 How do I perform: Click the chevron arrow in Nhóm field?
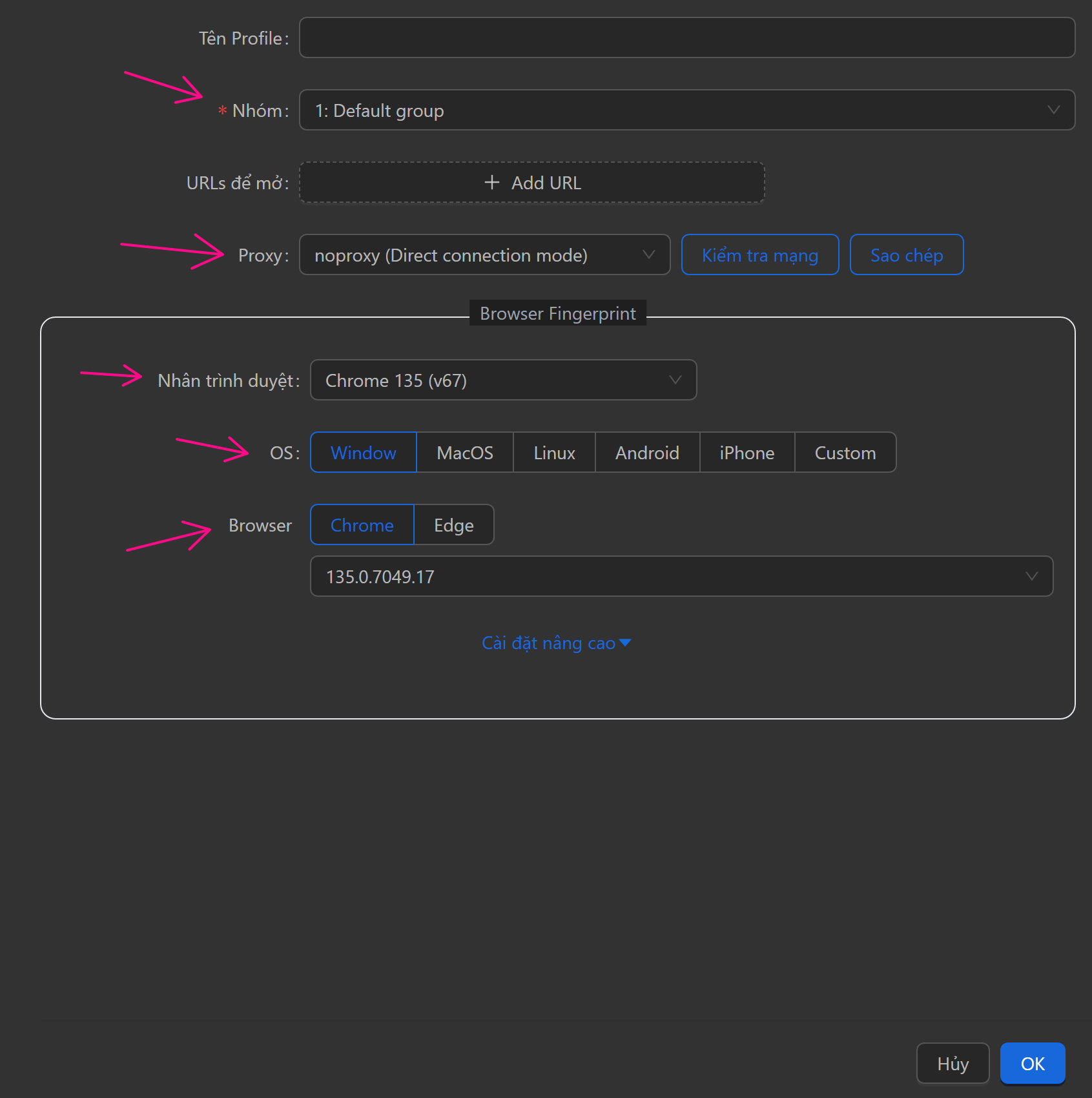click(1053, 110)
